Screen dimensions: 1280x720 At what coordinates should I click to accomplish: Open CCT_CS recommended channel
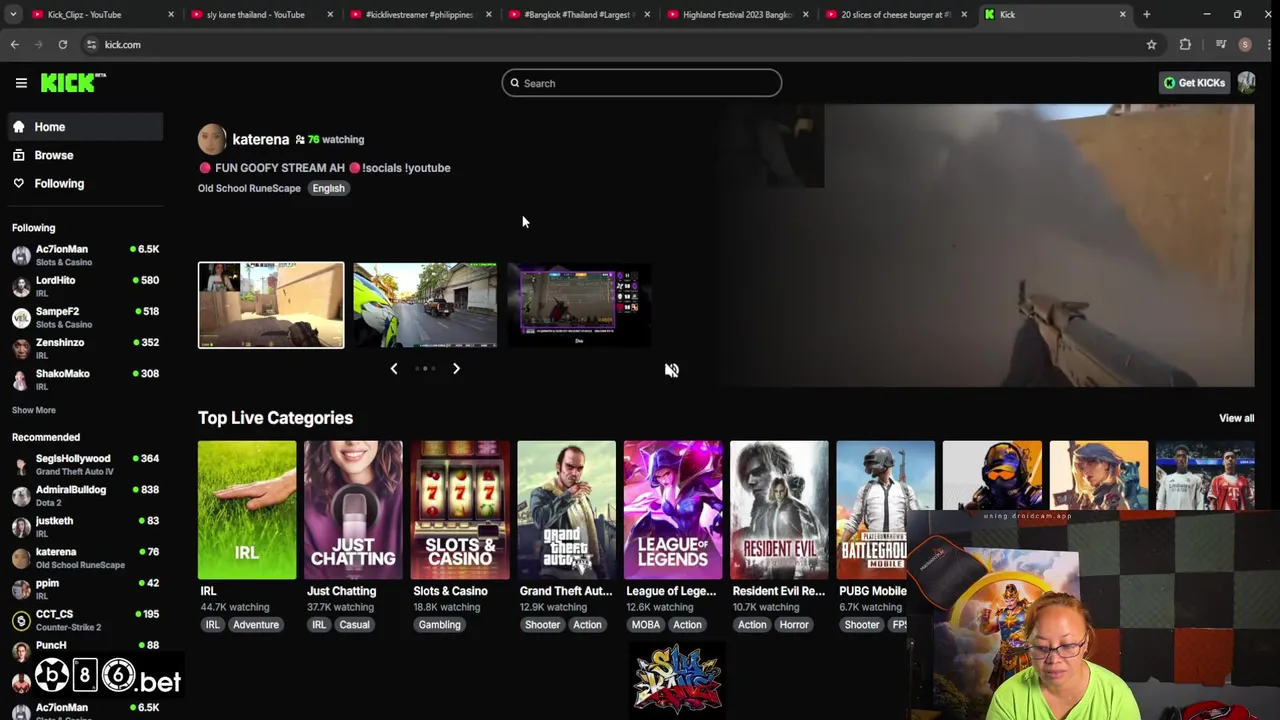(x=85, y=619)
